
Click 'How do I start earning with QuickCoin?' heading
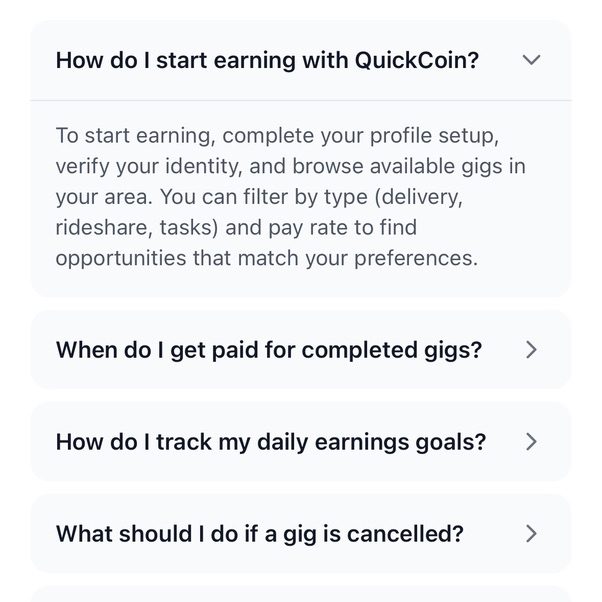pyautogui.click(x=267, y=60)
